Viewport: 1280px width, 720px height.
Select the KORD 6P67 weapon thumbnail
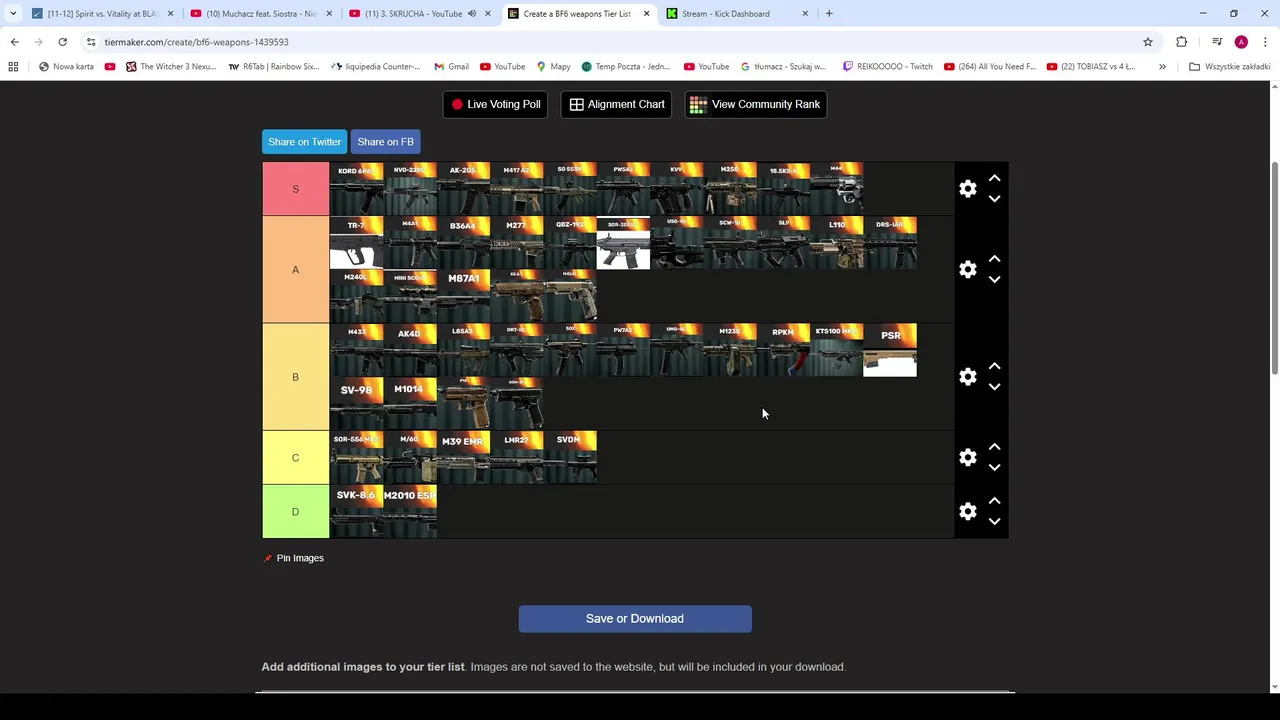pos(356,189)
